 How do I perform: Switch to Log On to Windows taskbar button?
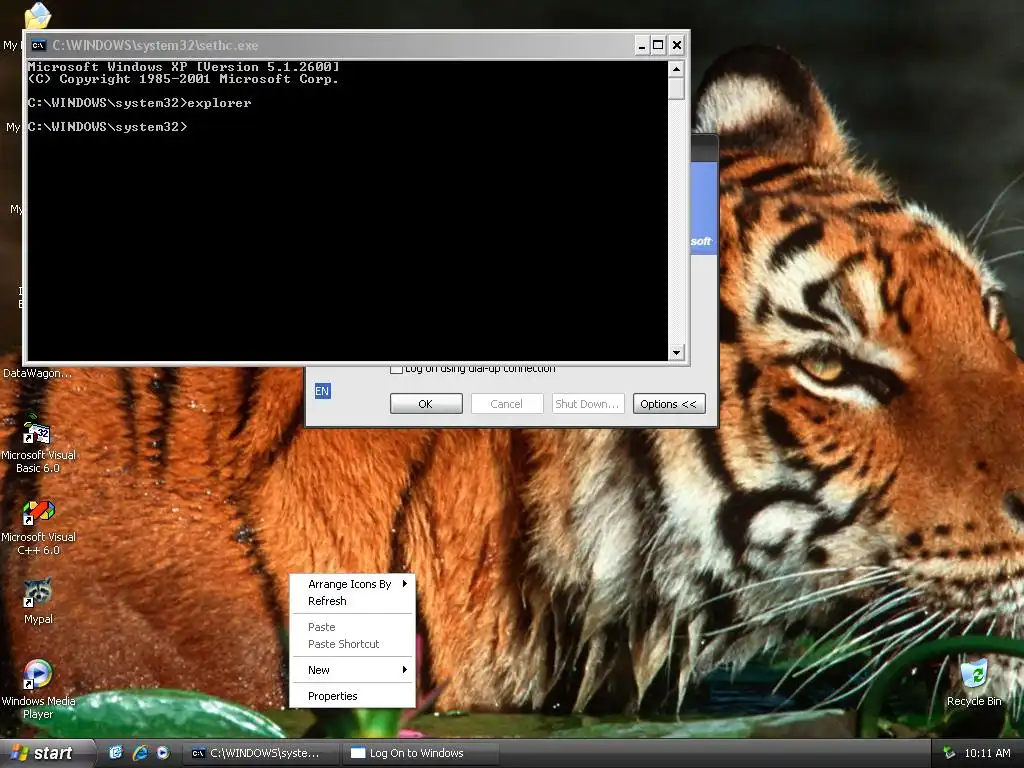[419, 753]
